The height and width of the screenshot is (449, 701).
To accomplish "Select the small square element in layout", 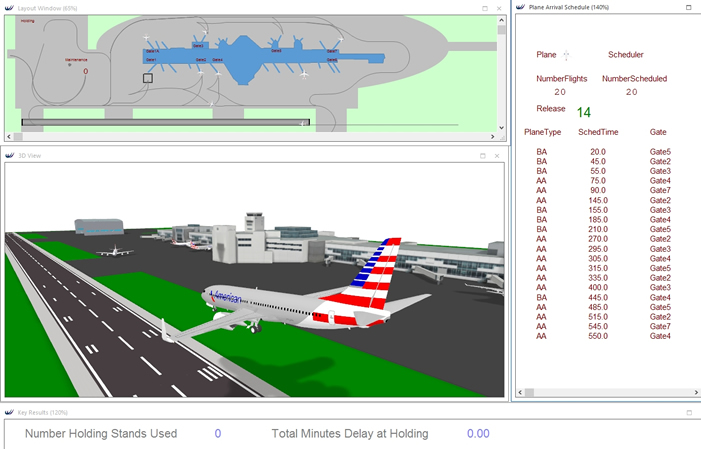I will click(148, 78).
